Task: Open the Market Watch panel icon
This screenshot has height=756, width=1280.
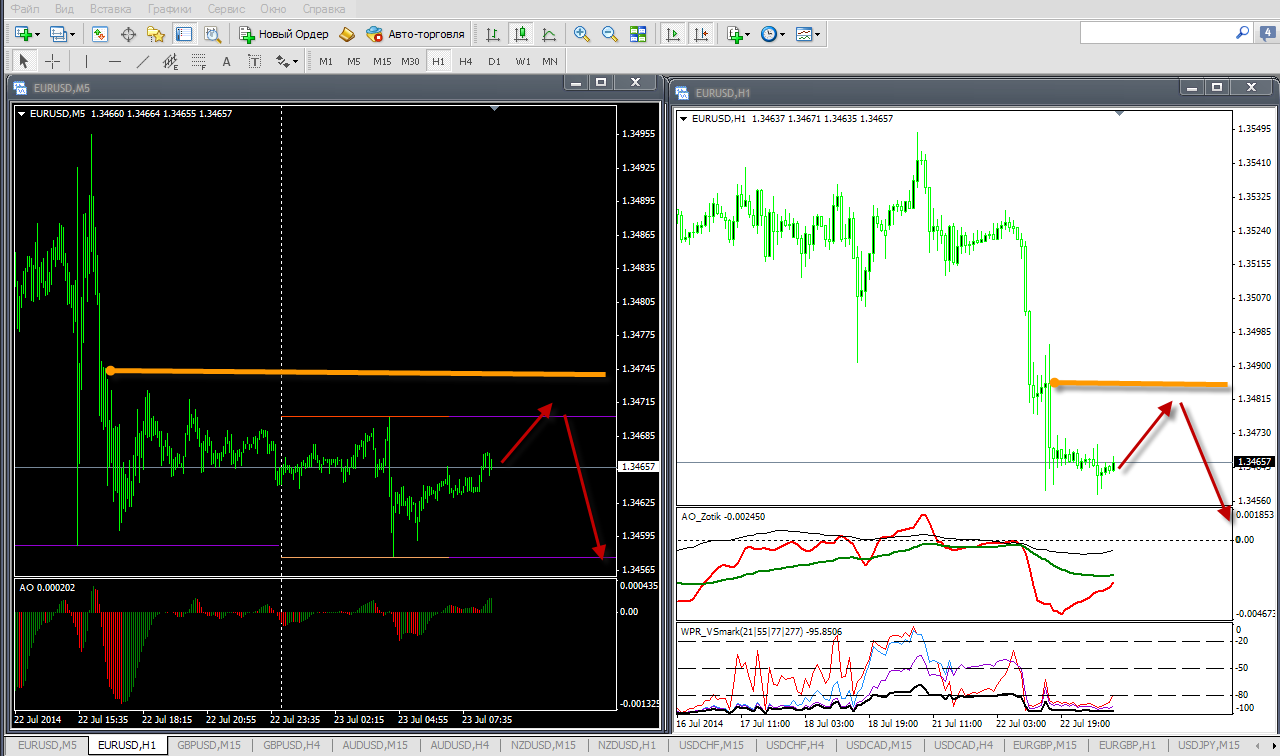Action: (100, 34)
